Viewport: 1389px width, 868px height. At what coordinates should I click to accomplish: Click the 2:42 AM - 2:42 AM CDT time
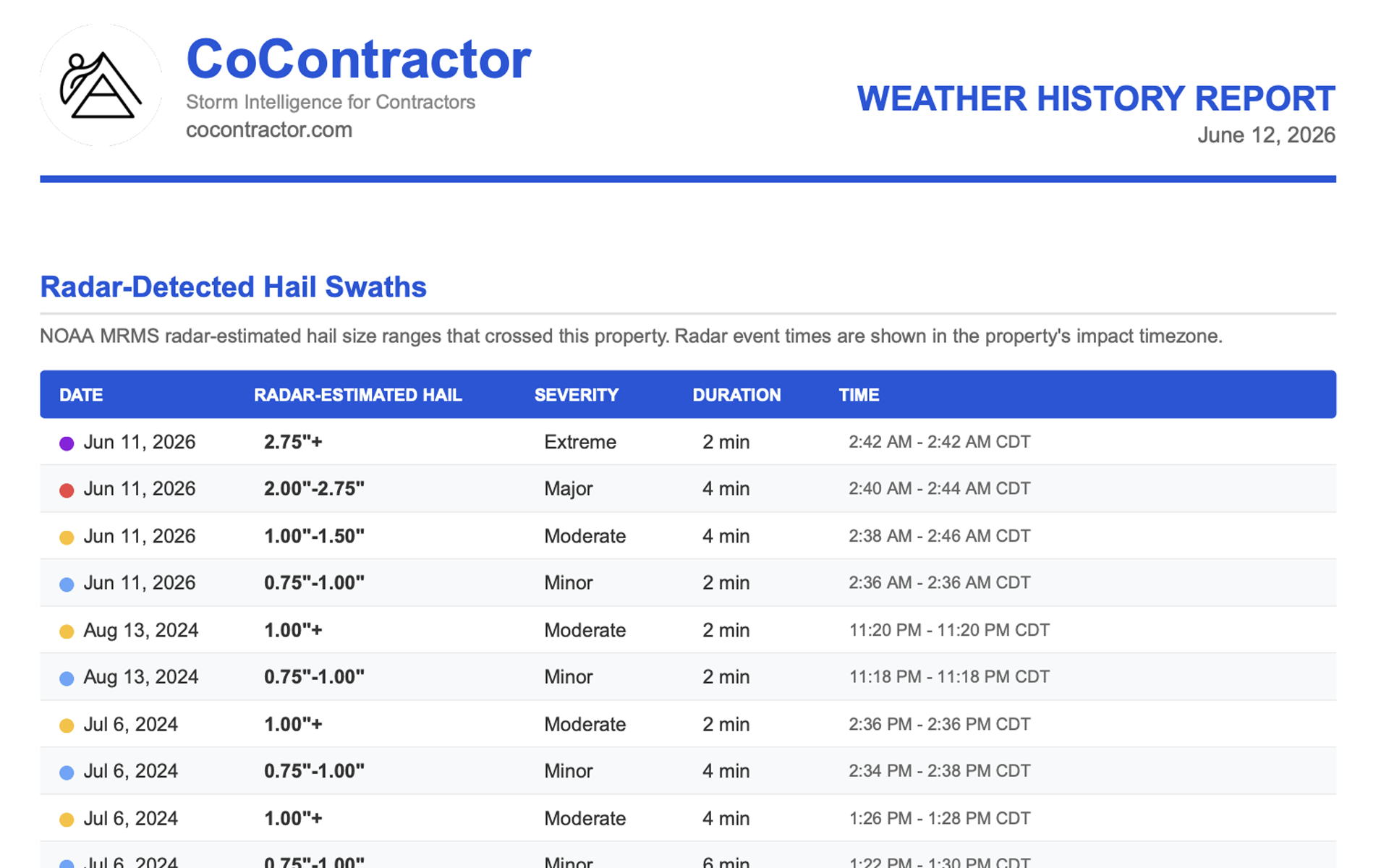tap(939, 442)
